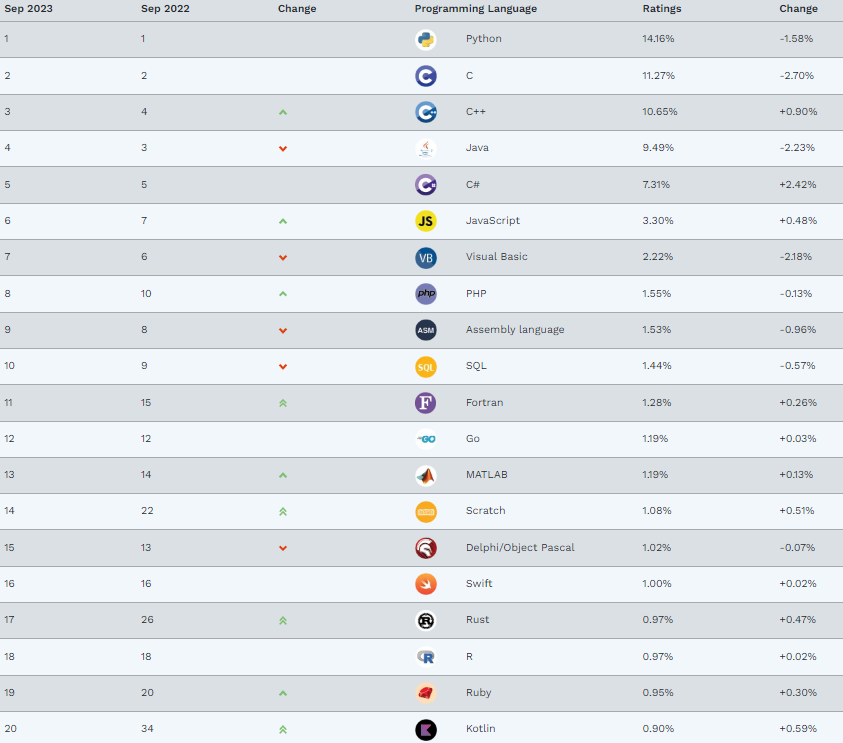This screenshot has width=843, height=743.
Task: Click the Rust gear logo
Action: [426, 620]
